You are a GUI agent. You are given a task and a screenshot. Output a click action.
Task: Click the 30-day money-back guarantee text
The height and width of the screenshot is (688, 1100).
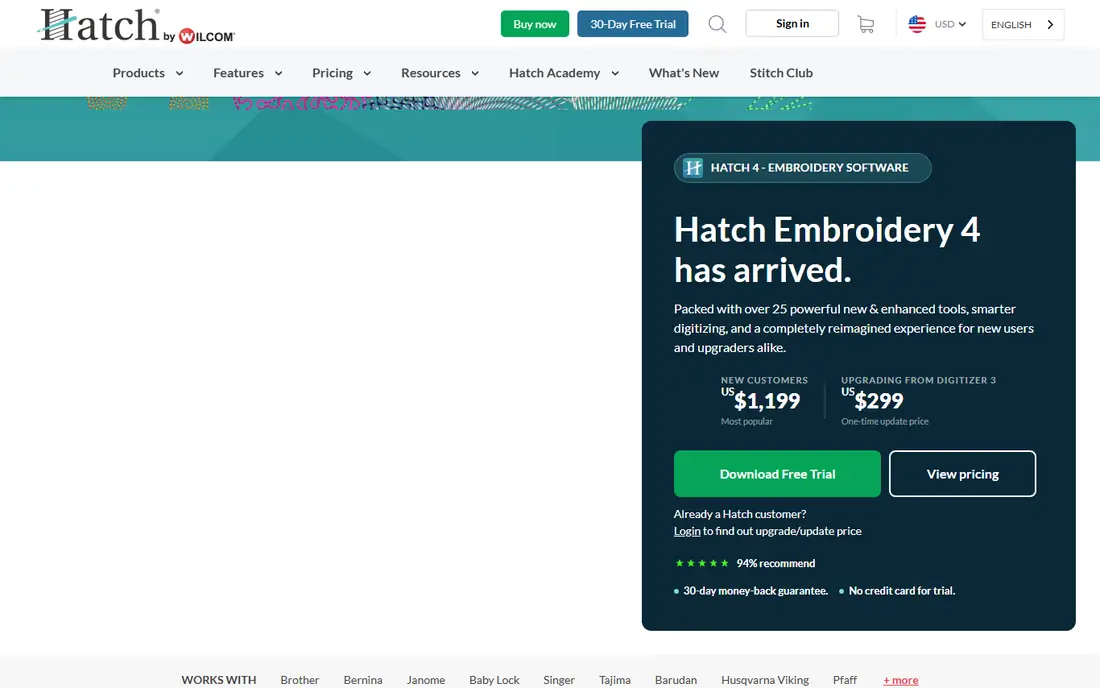click(756, 591)
